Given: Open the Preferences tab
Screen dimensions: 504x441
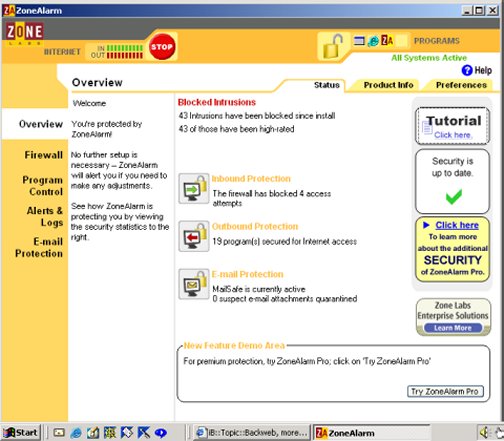Looking at the screenshot, I should (x=461, y=85).
